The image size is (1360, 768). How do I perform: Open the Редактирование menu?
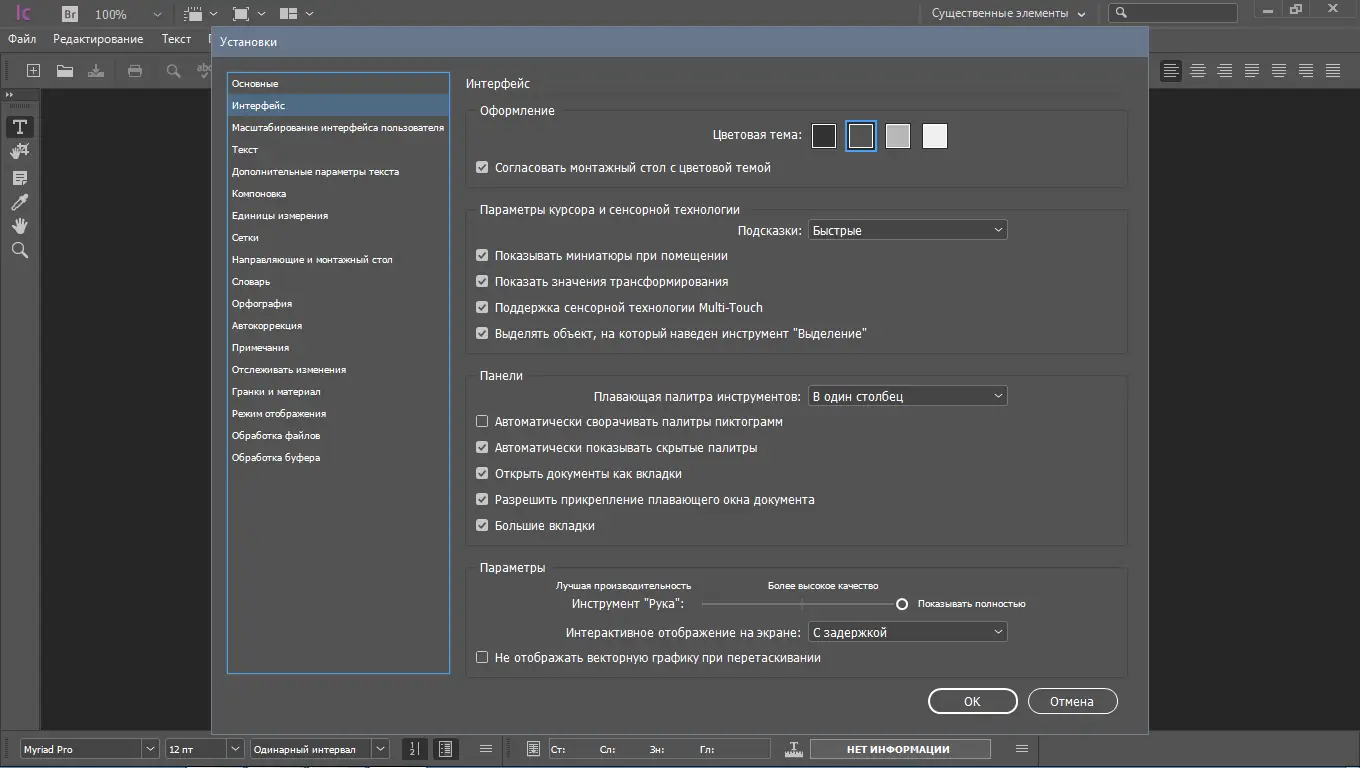(x=98, y=39)
